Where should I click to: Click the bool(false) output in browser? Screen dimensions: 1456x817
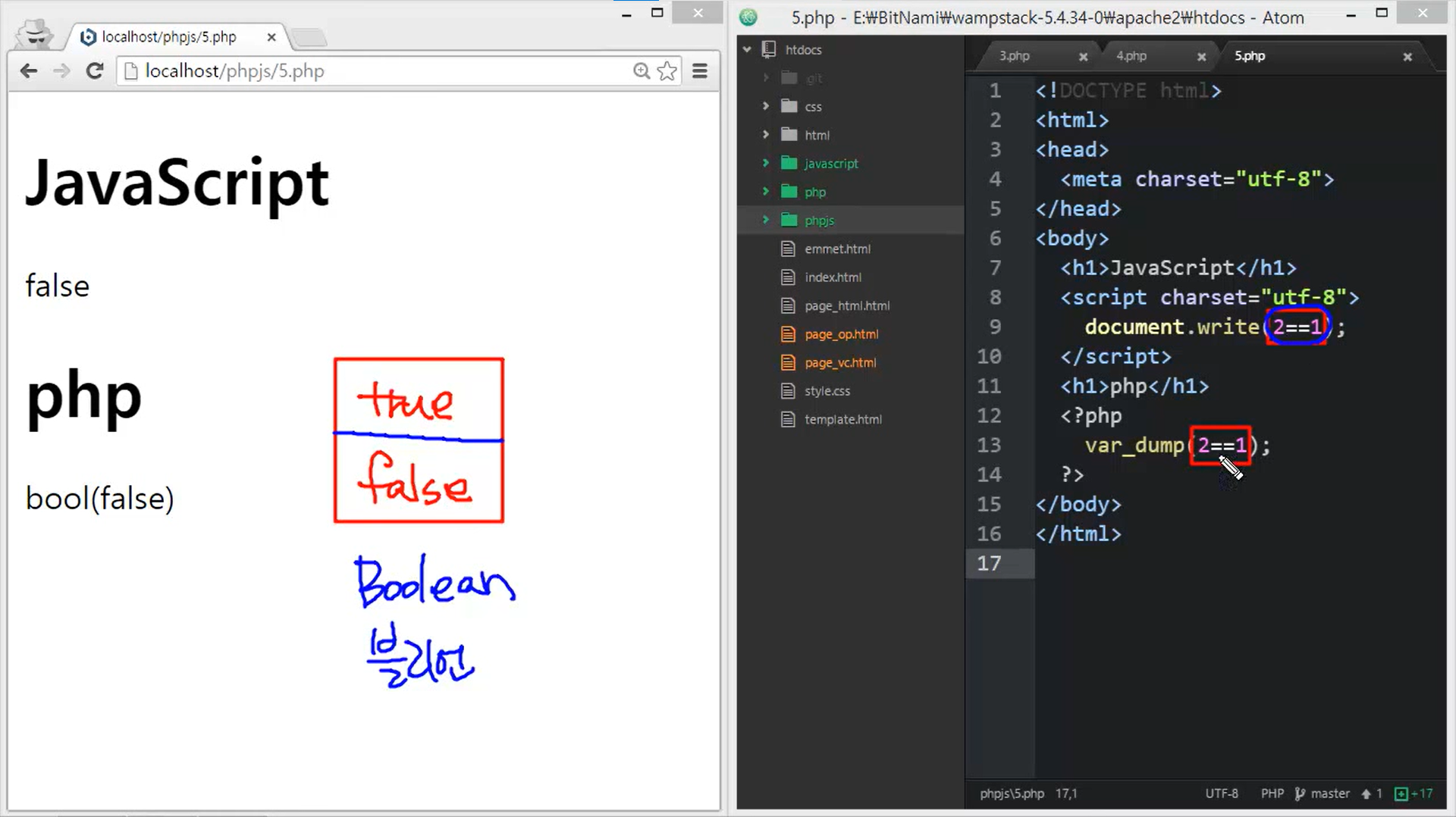(99, 499)
